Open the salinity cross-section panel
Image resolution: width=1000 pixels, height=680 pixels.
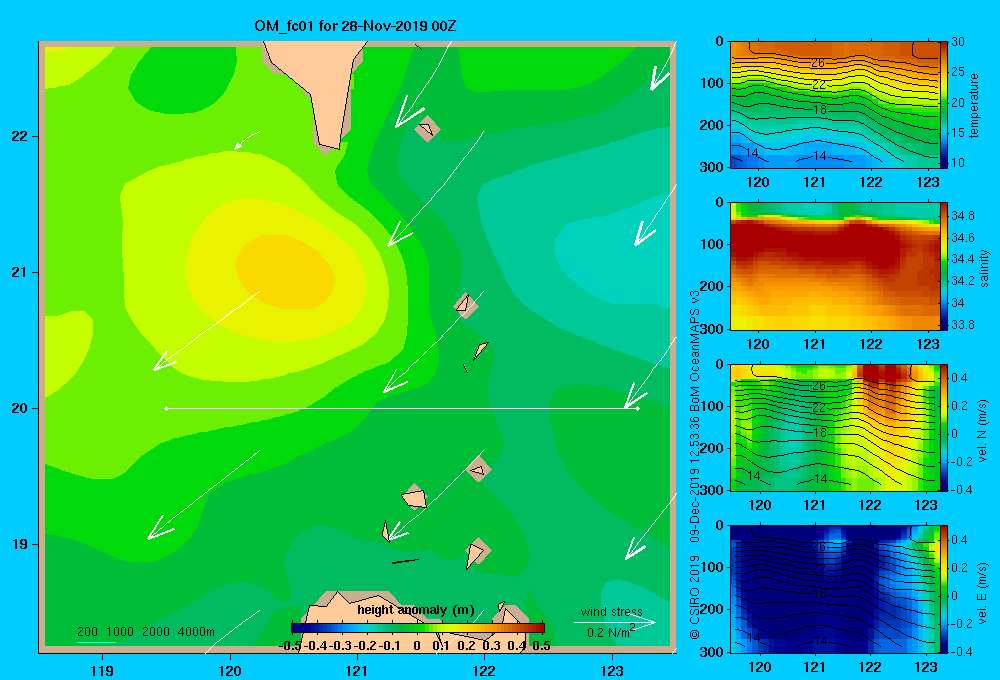(835, 267)
